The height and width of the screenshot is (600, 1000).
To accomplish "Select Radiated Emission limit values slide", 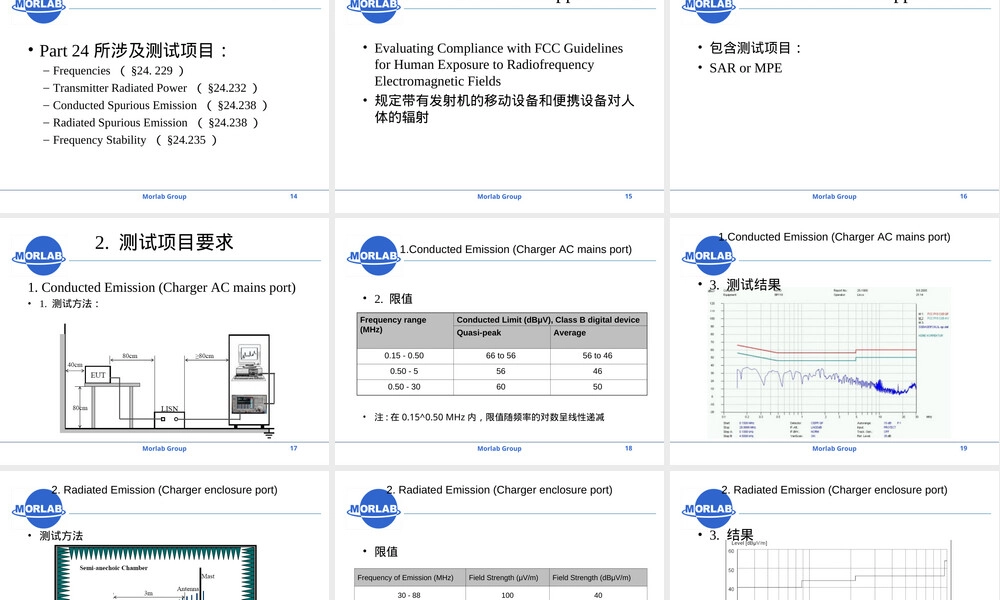I will coord(499,536).
